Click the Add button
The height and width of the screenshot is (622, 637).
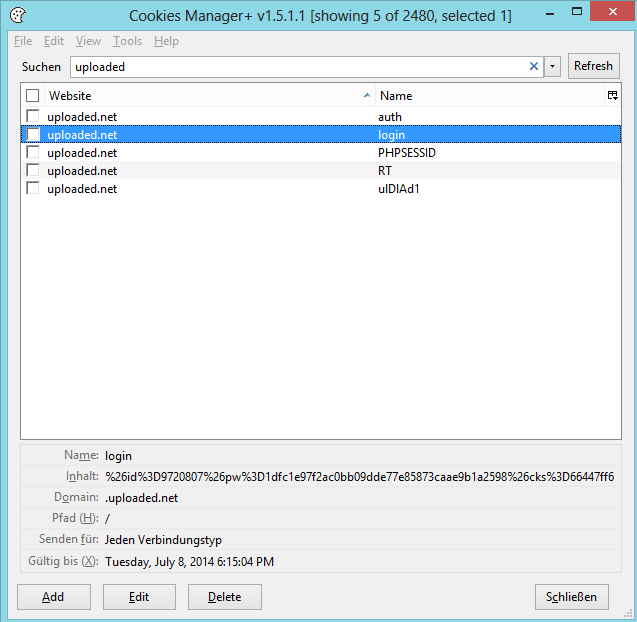(54, 597)
